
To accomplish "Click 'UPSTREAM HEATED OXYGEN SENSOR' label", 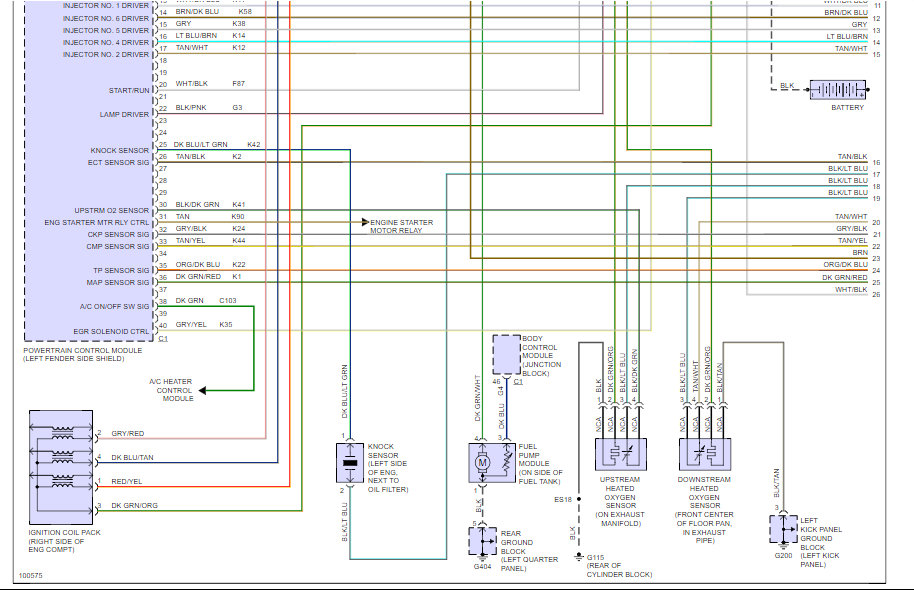I will point(620,501).
